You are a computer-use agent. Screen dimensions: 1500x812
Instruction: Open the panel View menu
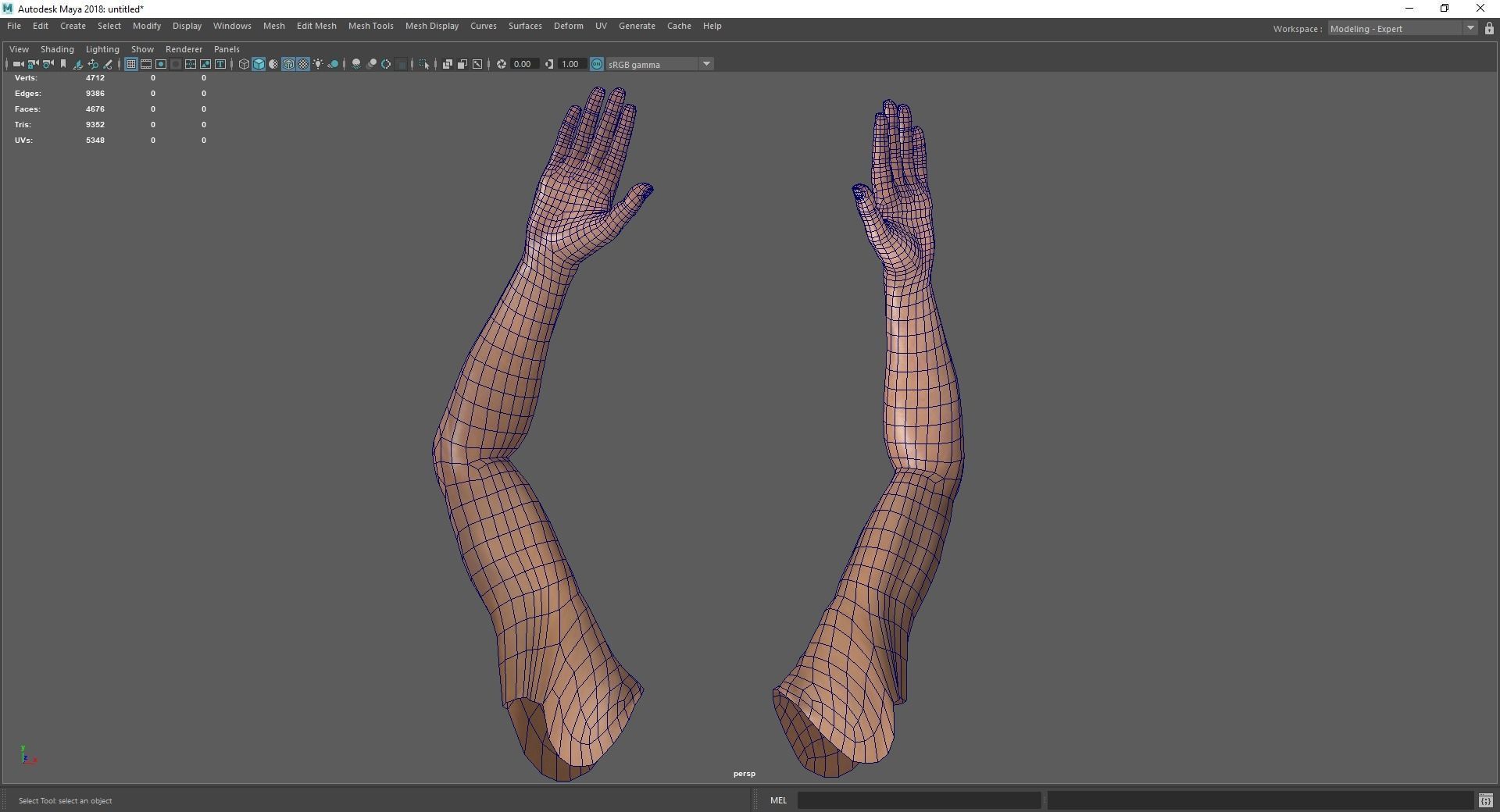(x=19, y=49)
